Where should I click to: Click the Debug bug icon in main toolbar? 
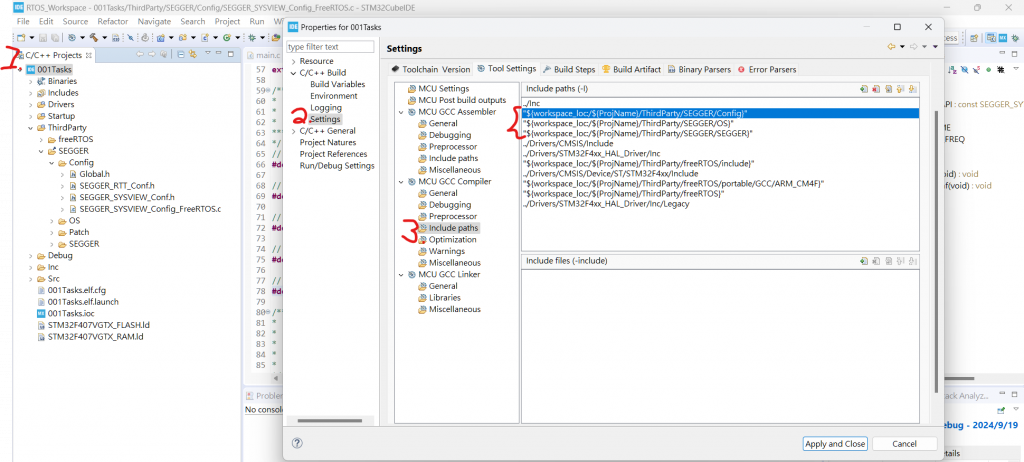(252, 38)
